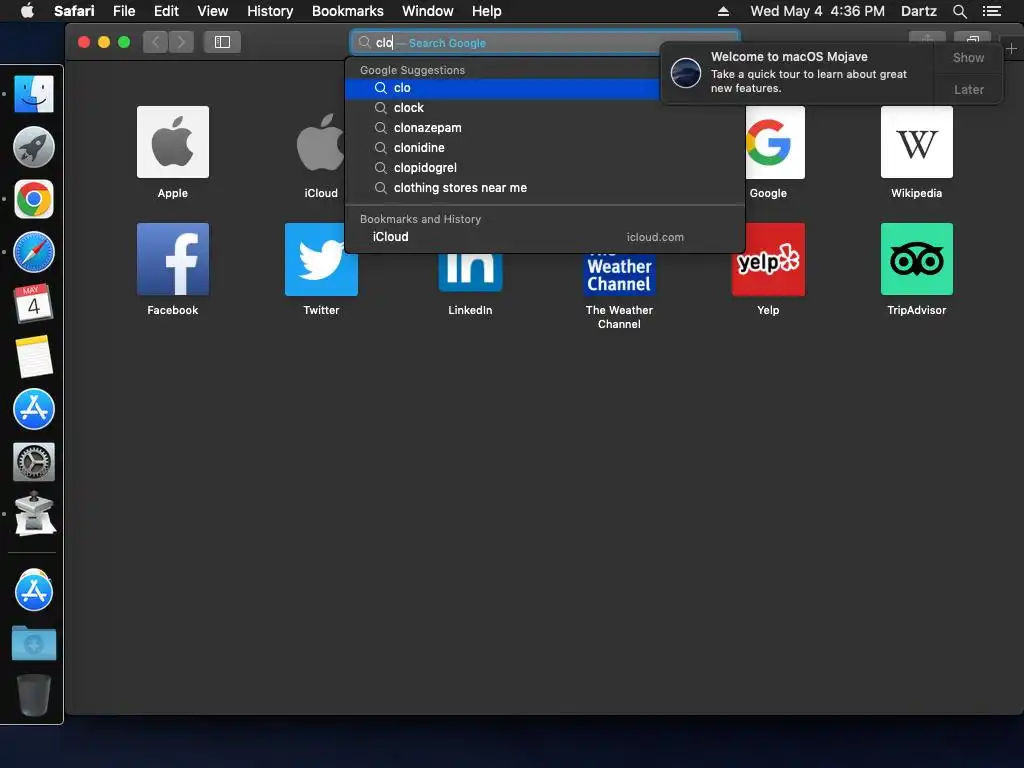Click Show on macOS Mojave notification

tap(968, 57)
